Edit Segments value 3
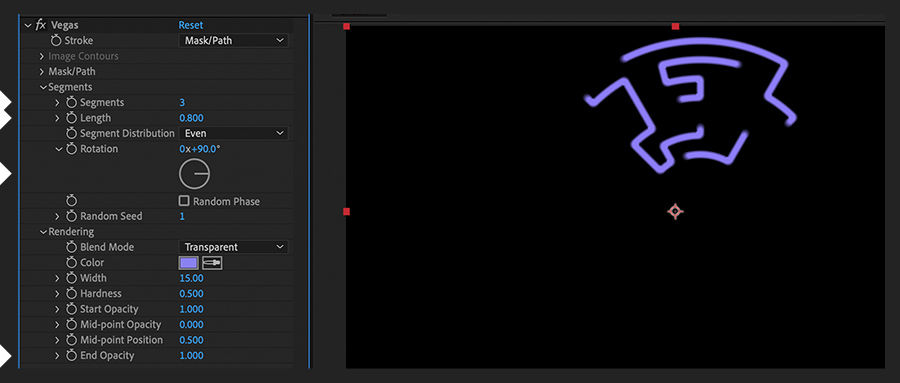This screenshot has width=900, height=383. [x=182, y=103]
